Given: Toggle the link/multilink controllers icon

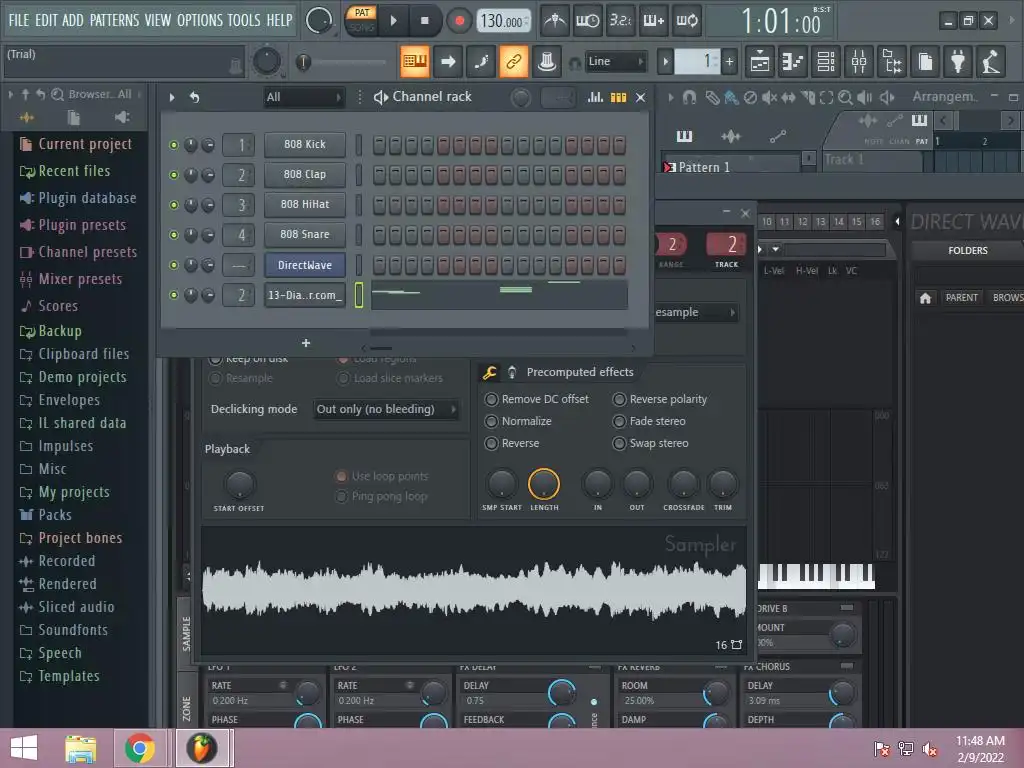Looking at the screenshot, I should click(514, 61).
